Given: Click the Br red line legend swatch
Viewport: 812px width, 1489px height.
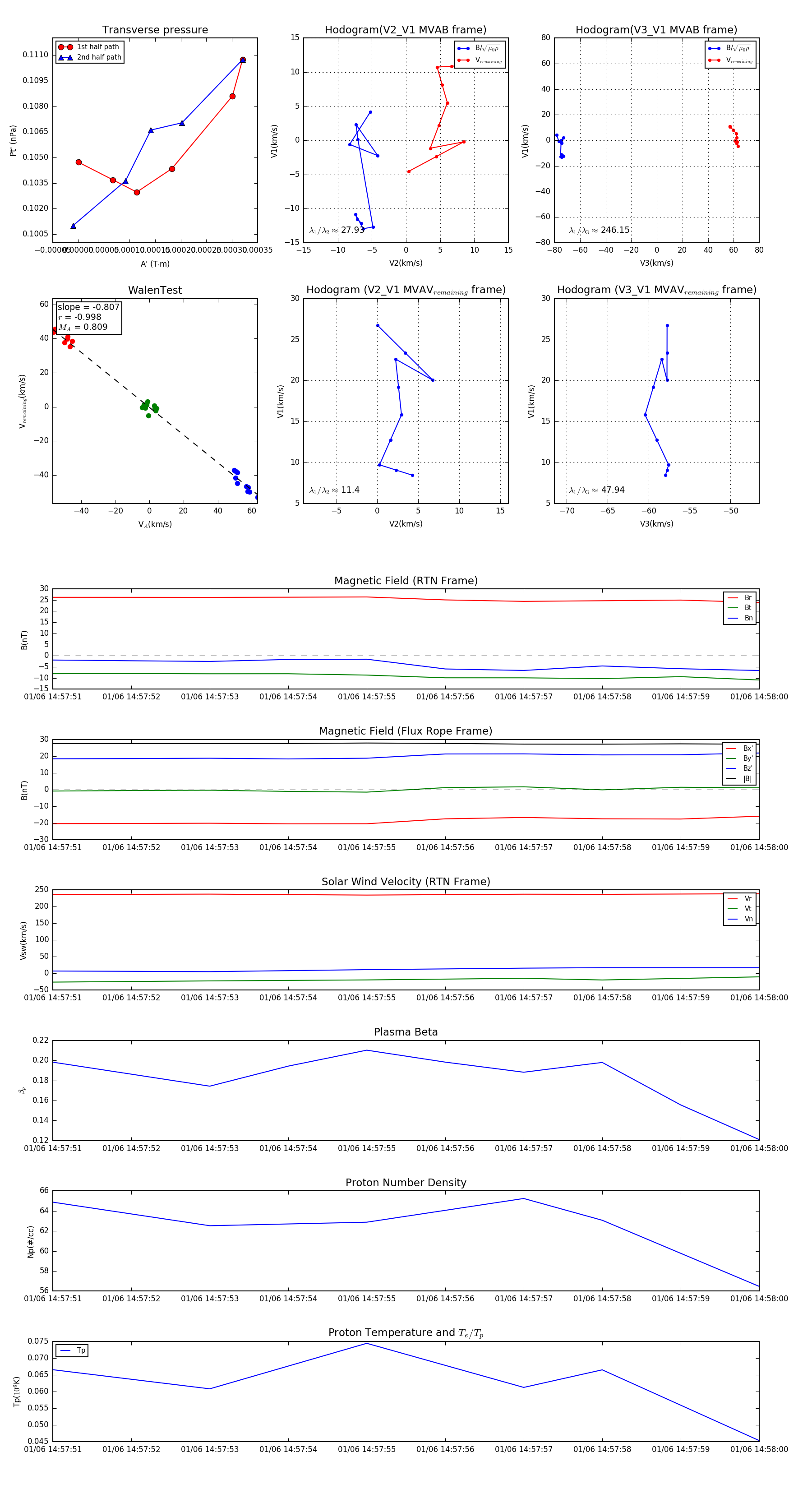Looking at the screenshot, I should (733, 598).
